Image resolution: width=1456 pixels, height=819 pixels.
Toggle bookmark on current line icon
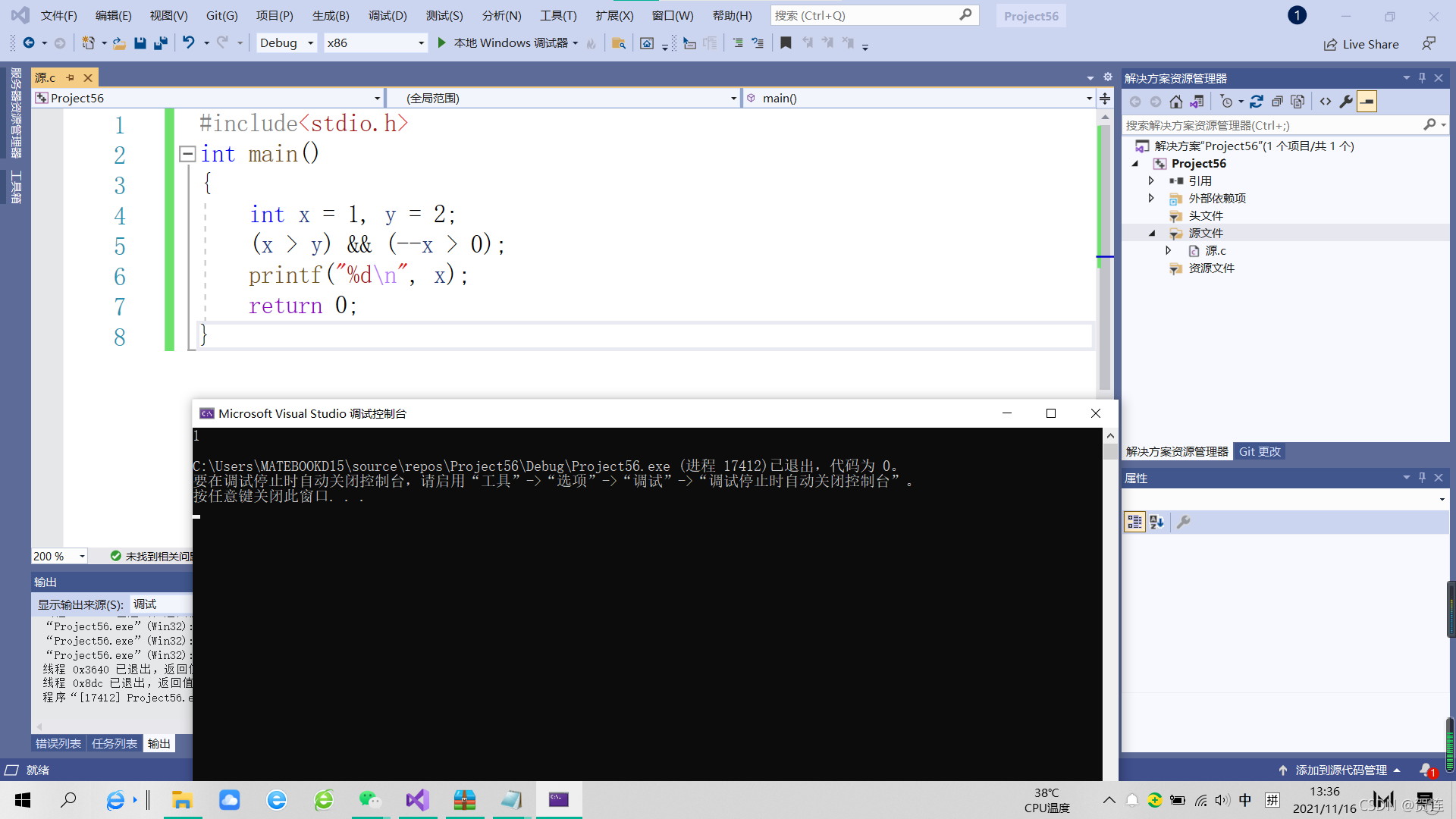tap(786, 43)
